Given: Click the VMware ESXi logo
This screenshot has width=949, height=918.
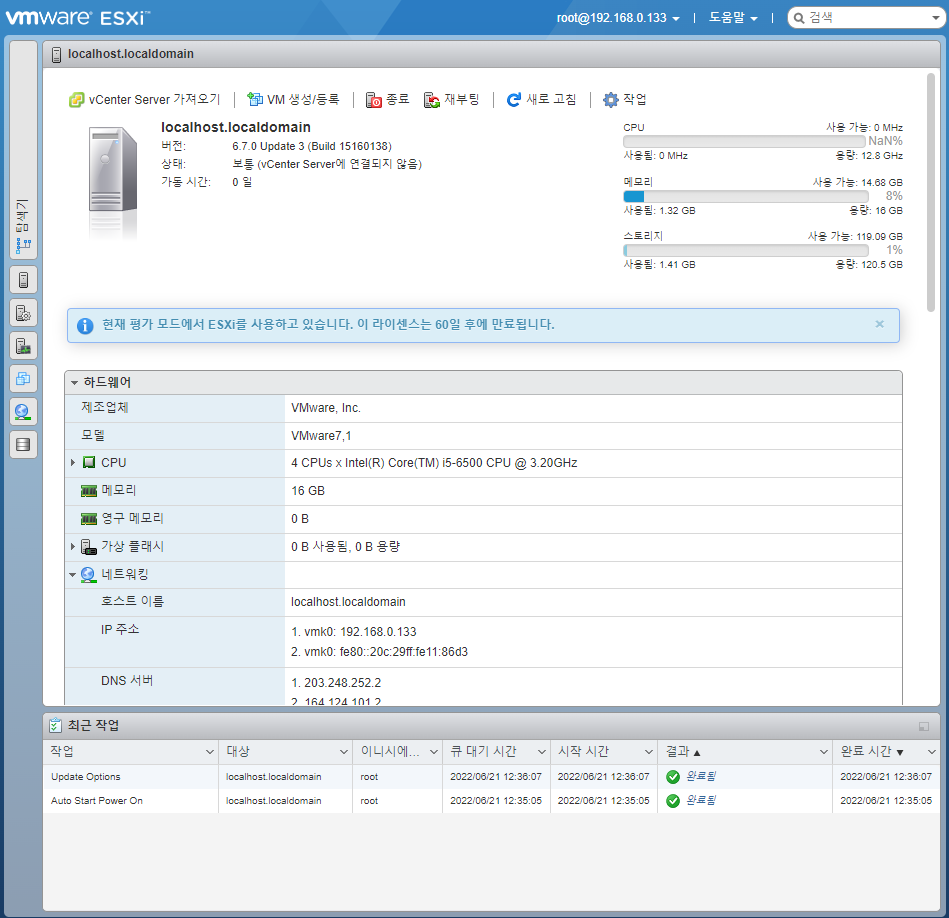Looking at the screenshot, I should (x=77, y=18).
